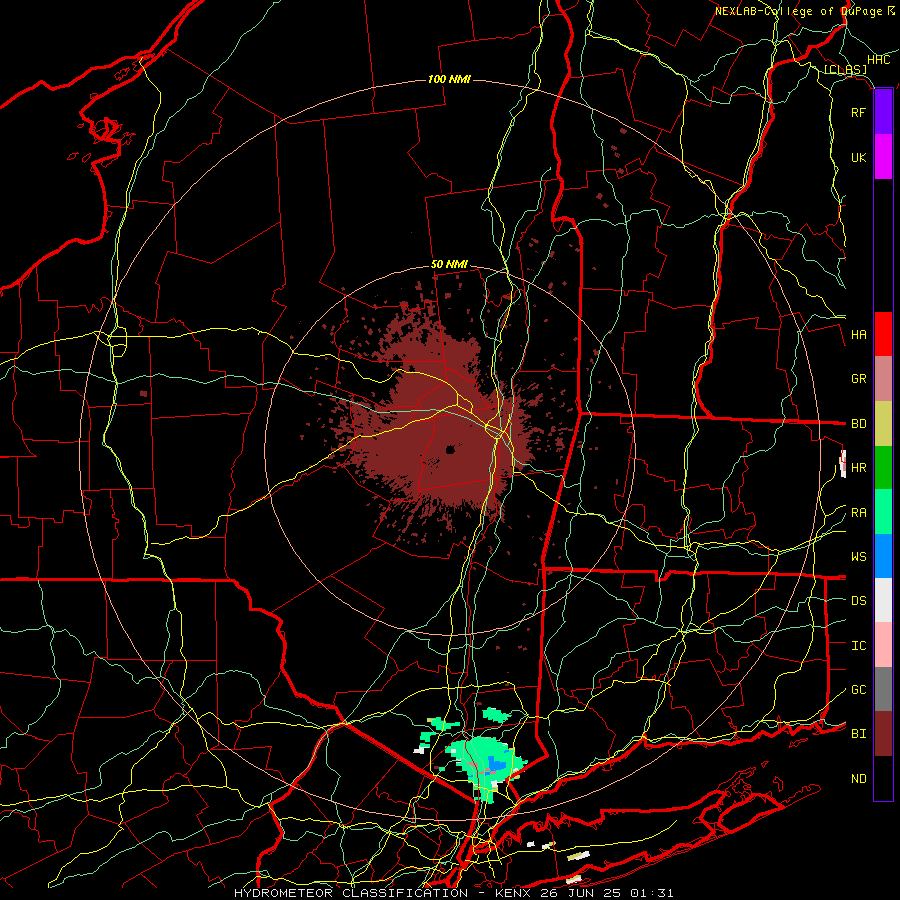900x900 pixels.
Task: Click the 50 NMI range ring label
Action: pyautogui.click(x=449, y=265)
